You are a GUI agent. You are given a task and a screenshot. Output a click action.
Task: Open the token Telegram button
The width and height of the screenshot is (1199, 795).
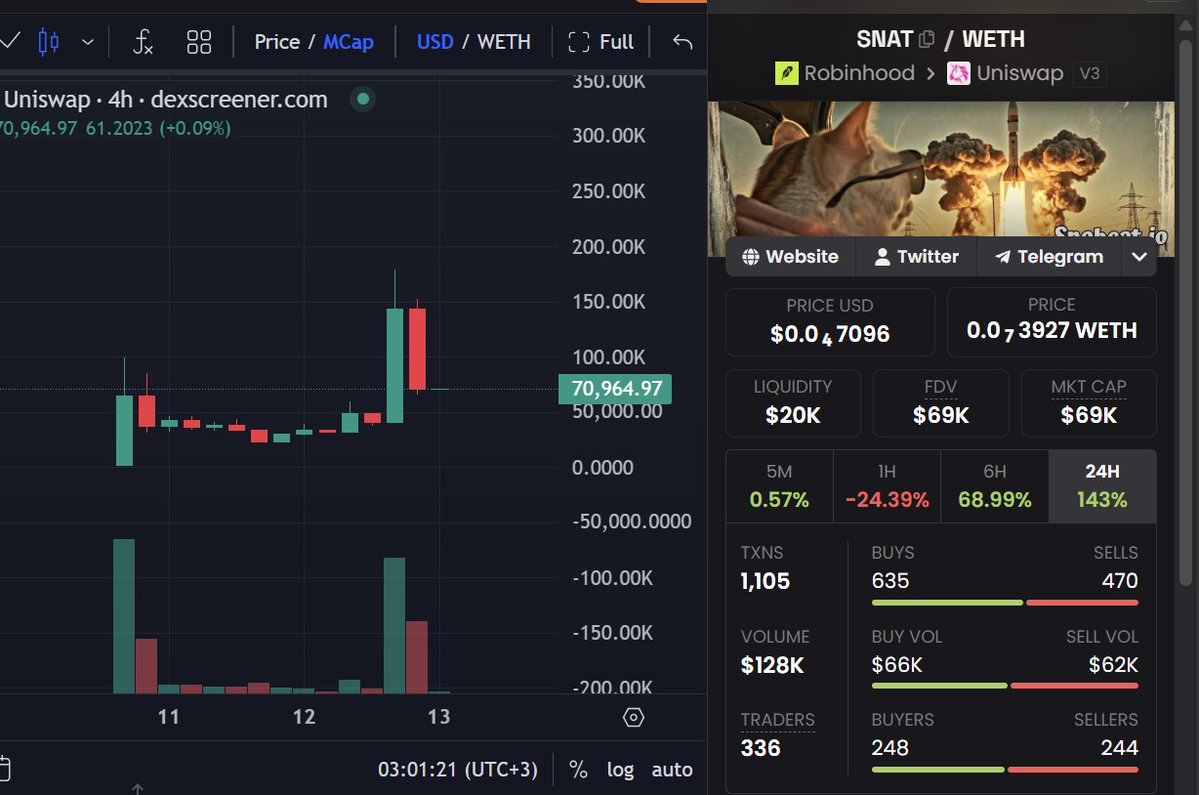point(1049,257)
